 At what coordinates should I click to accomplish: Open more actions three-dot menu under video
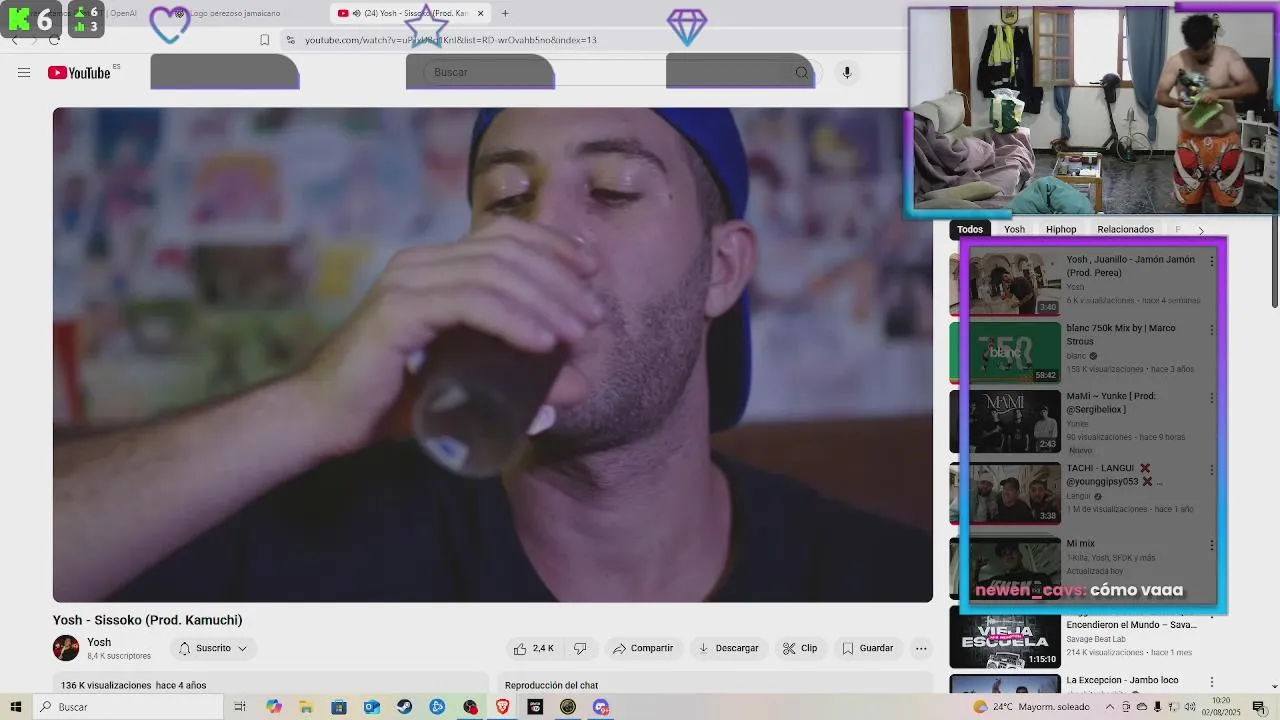pyautogui.click(x=921, y=648)
